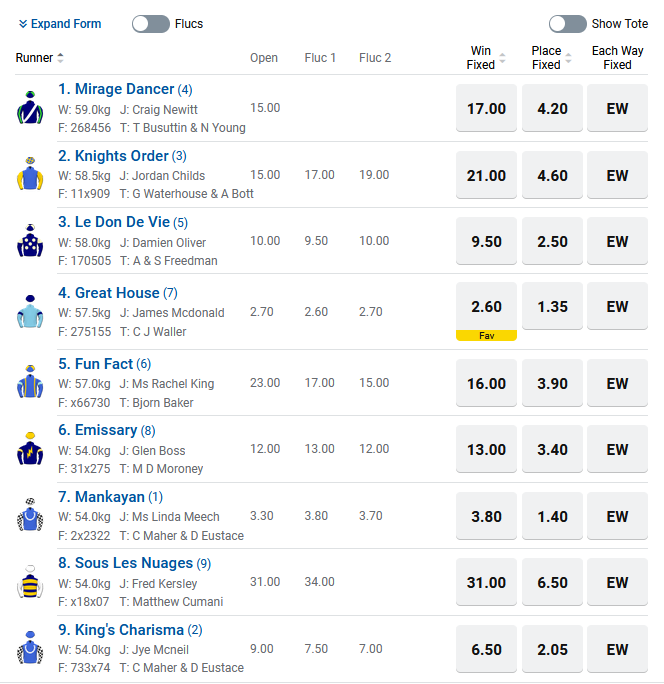Select Mankayan 1.40 place fixed odds
Image resolution: width=664 pixels, height=684 pixels.
552,516
